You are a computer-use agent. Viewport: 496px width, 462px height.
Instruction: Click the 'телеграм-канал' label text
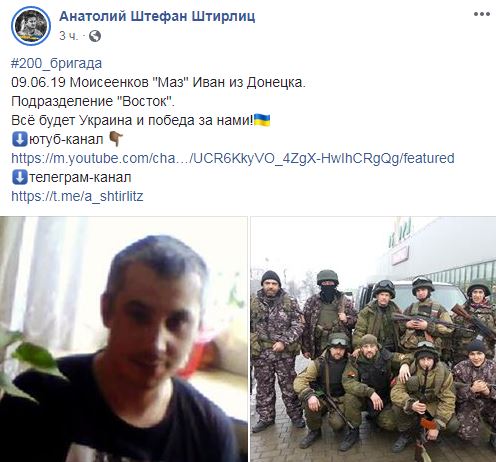coord(80,177)
